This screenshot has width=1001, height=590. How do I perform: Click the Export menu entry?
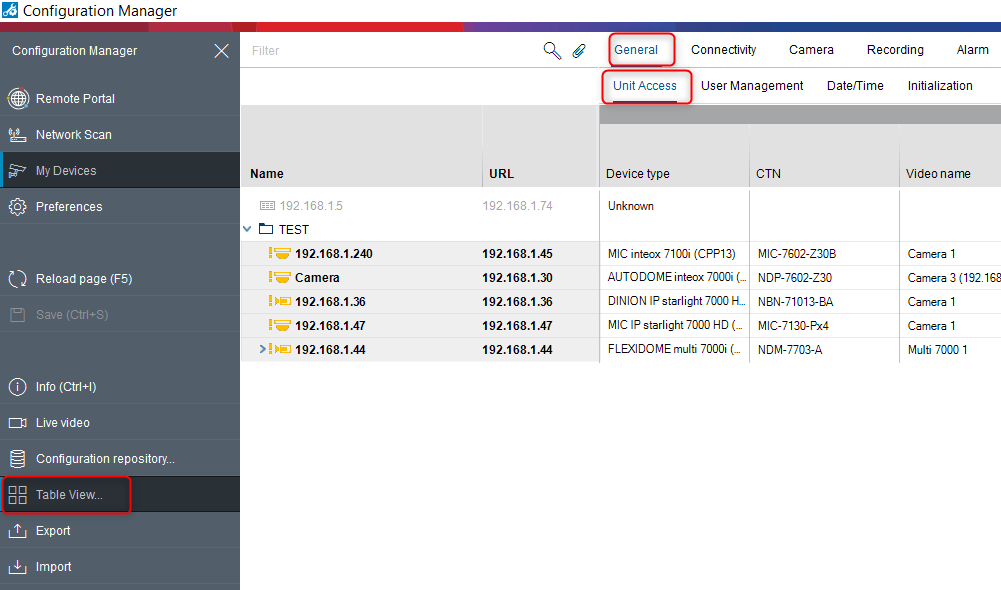(53, 531)
